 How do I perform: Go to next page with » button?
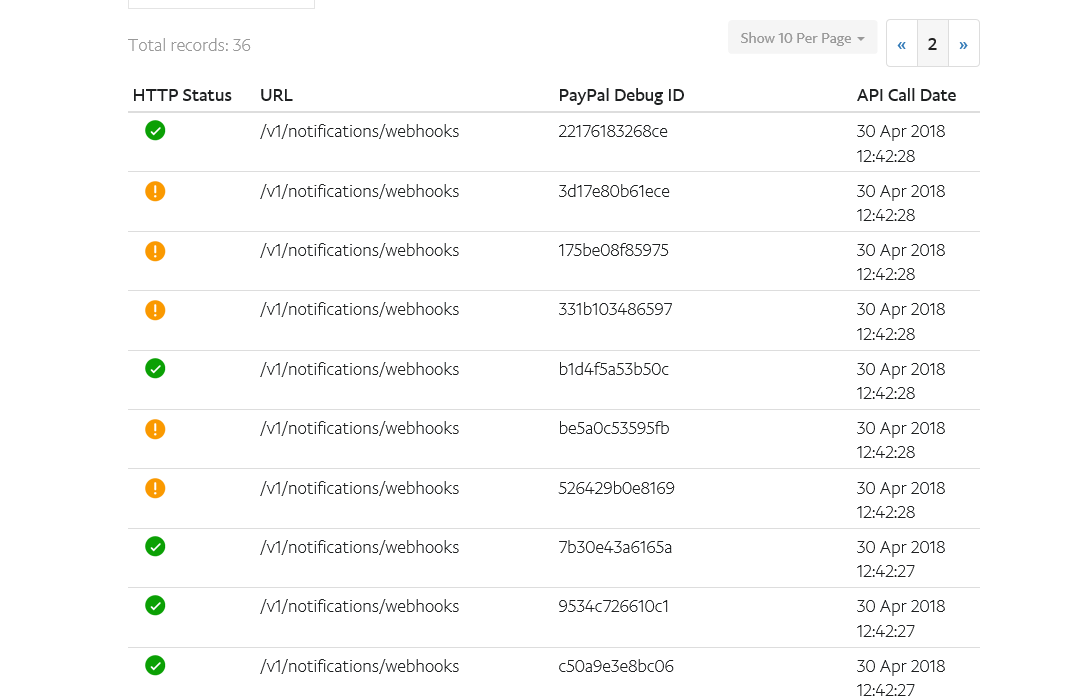pos(963,44)
